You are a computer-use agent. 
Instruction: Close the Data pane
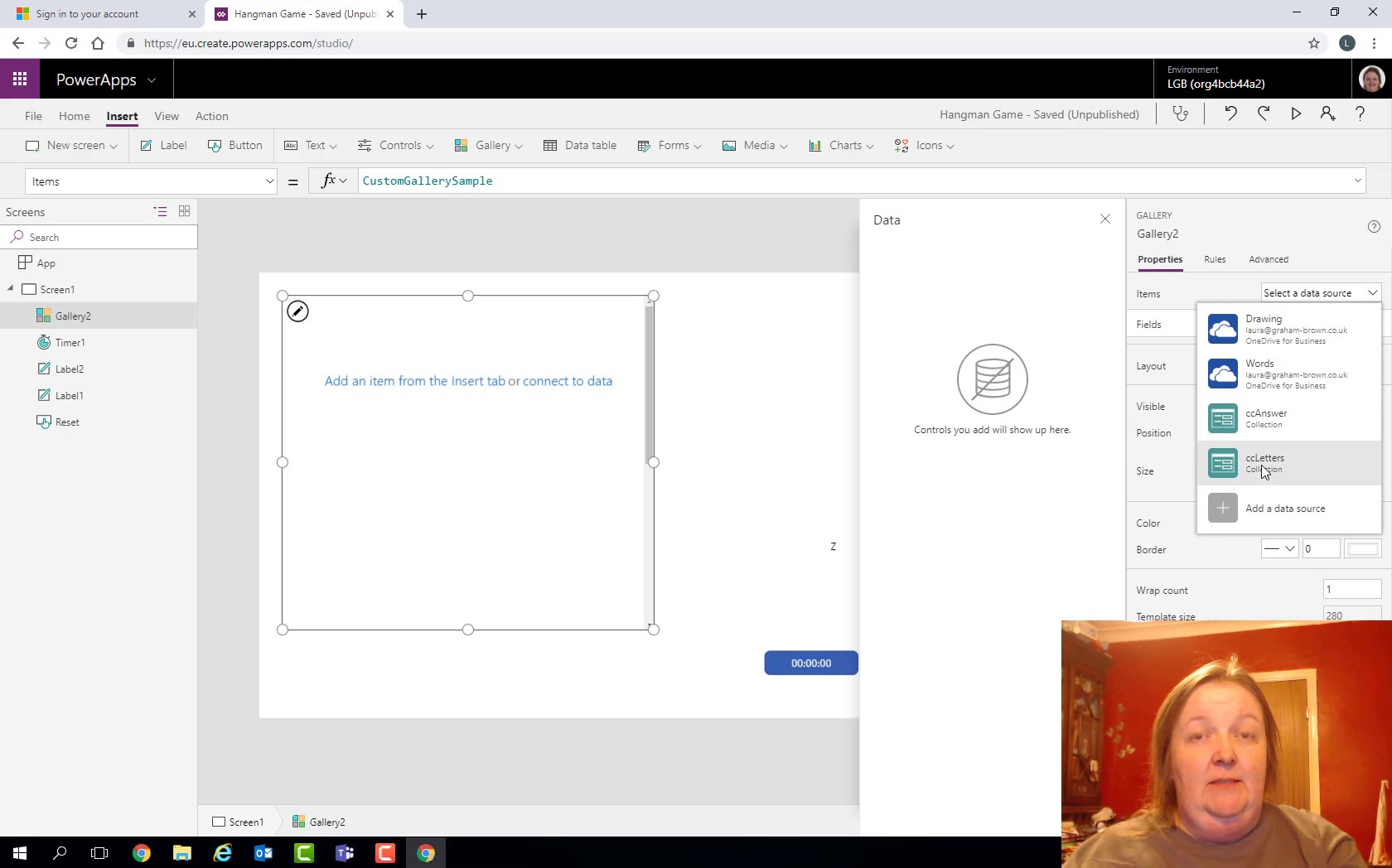click(x=1104, y=219)
